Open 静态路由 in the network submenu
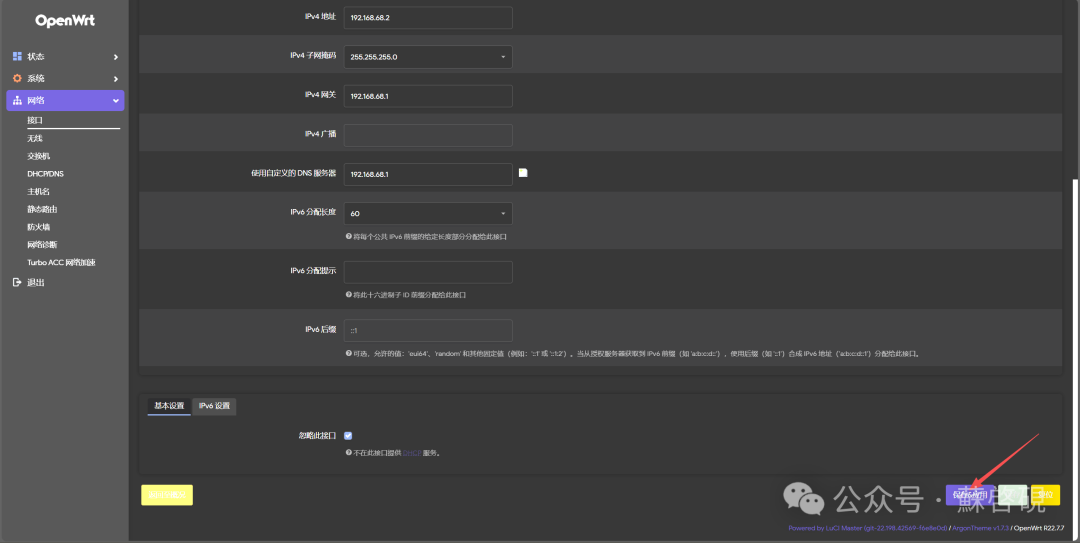Image resolution: width=1080 pixels, height=543 pixels. (x=42, y=209)
